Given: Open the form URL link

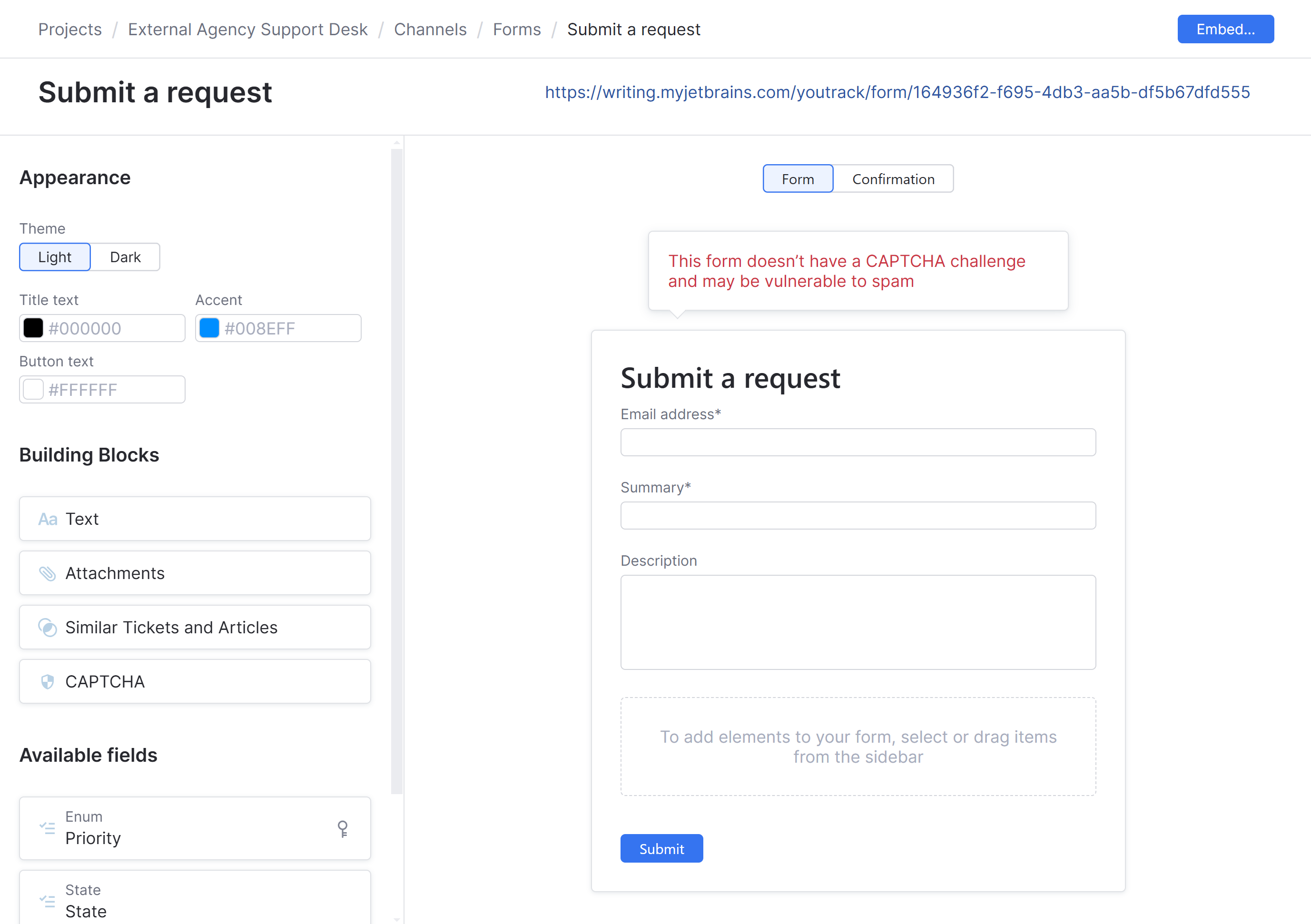Looking at the screenshot, I should [897, 92].
